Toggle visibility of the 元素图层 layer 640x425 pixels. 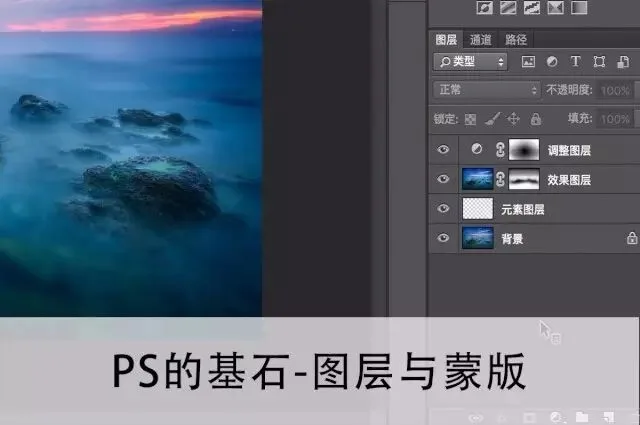[443, 209]
